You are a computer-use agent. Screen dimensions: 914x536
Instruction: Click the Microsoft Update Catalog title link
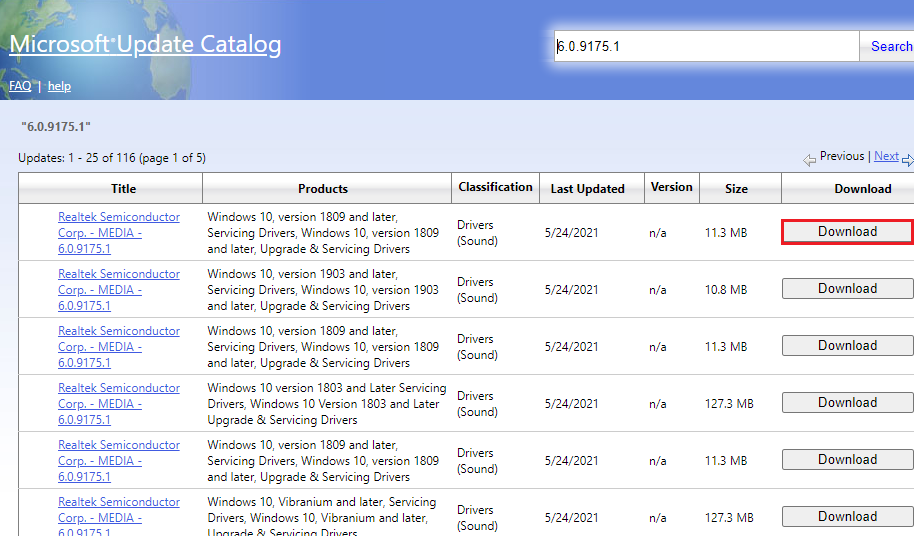point(145,44)
